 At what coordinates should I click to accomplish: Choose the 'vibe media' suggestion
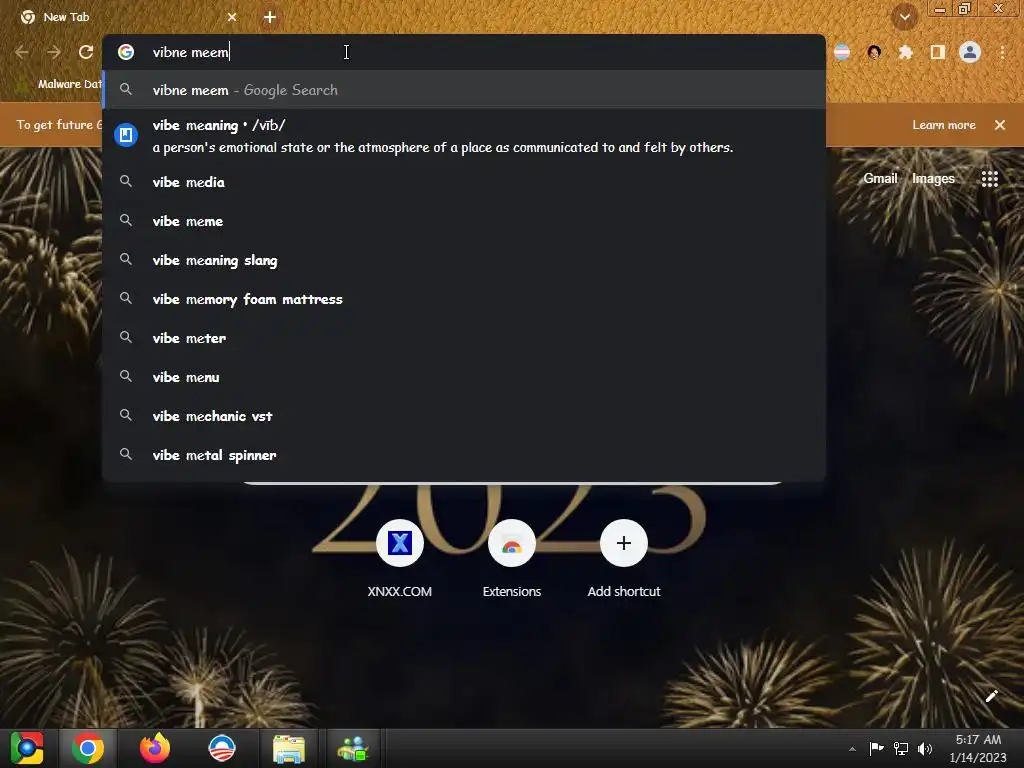464,182
